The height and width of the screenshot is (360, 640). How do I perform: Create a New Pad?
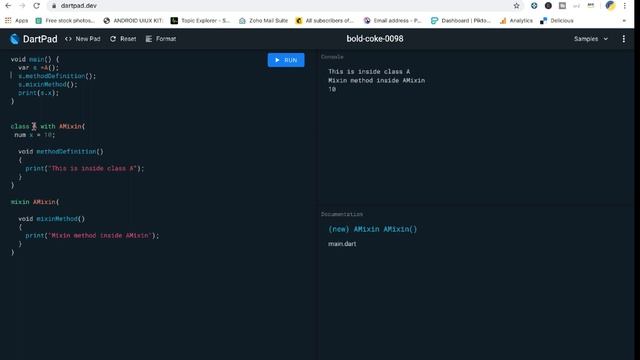[82, 39]
